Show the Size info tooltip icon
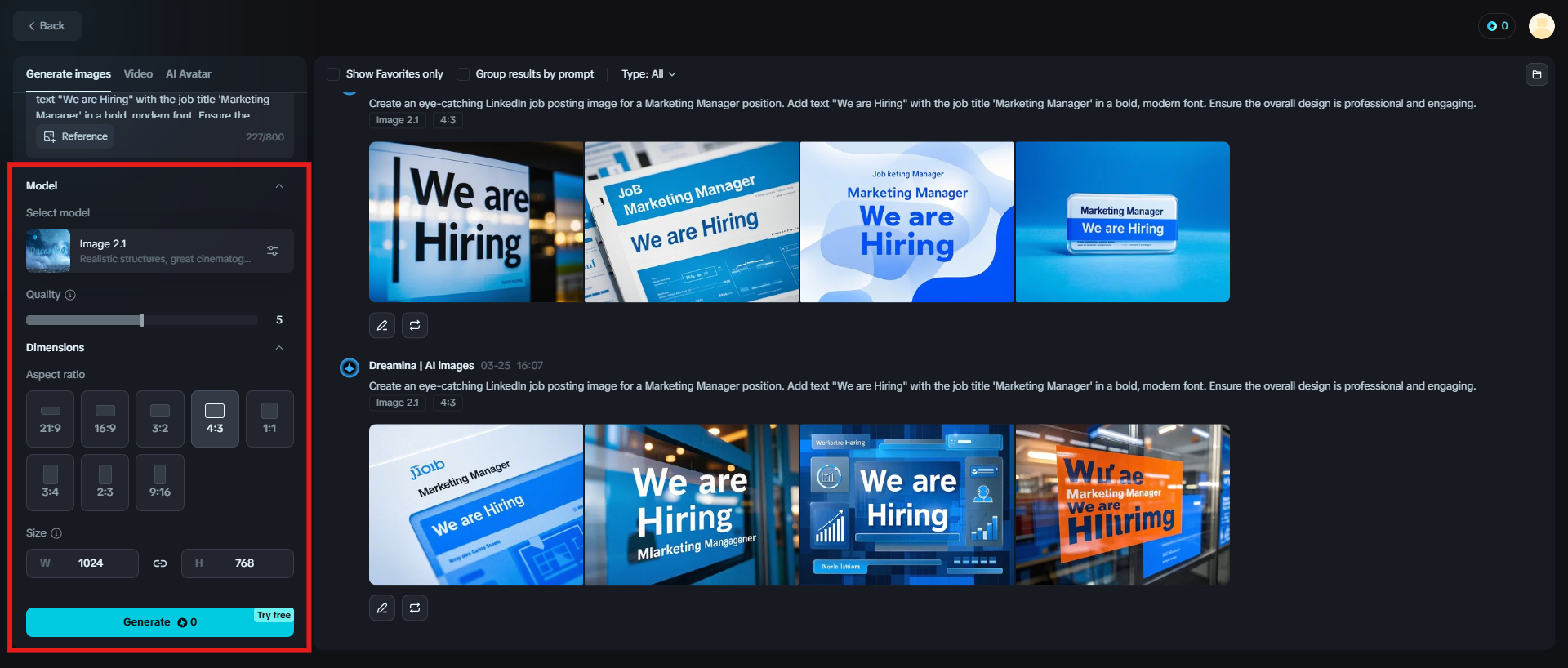The height and width of the screenshot is (668, 1568). [56, 533]
